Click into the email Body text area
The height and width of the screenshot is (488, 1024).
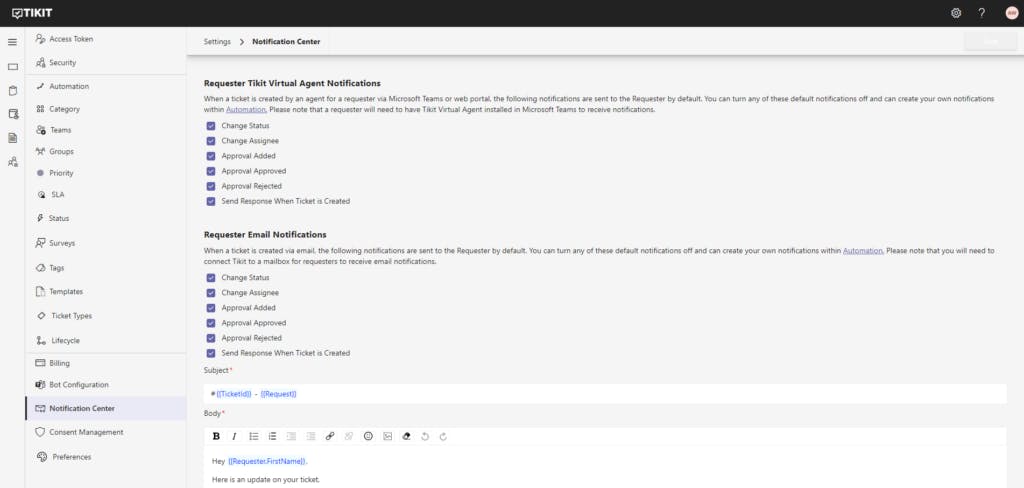pyautogui.click(x=605, y=467)
